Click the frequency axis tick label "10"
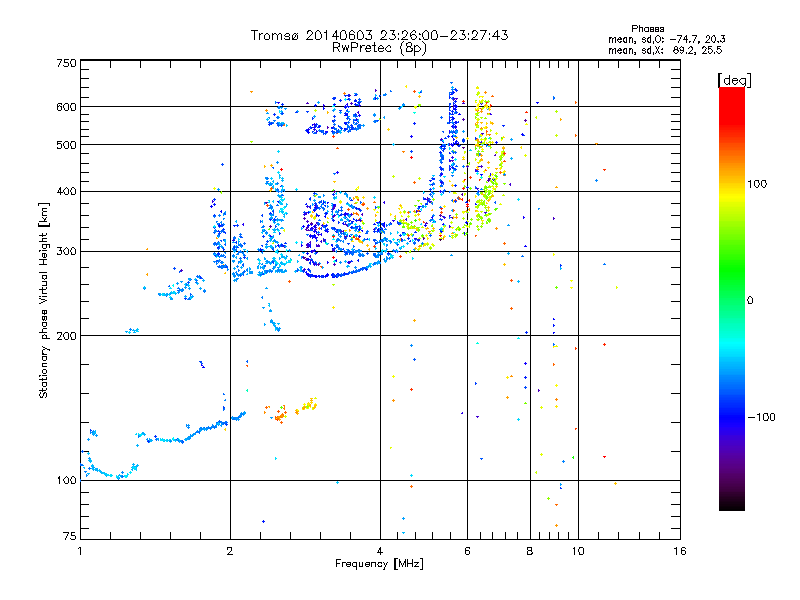 pyautogui.click(x=578, y=551)
